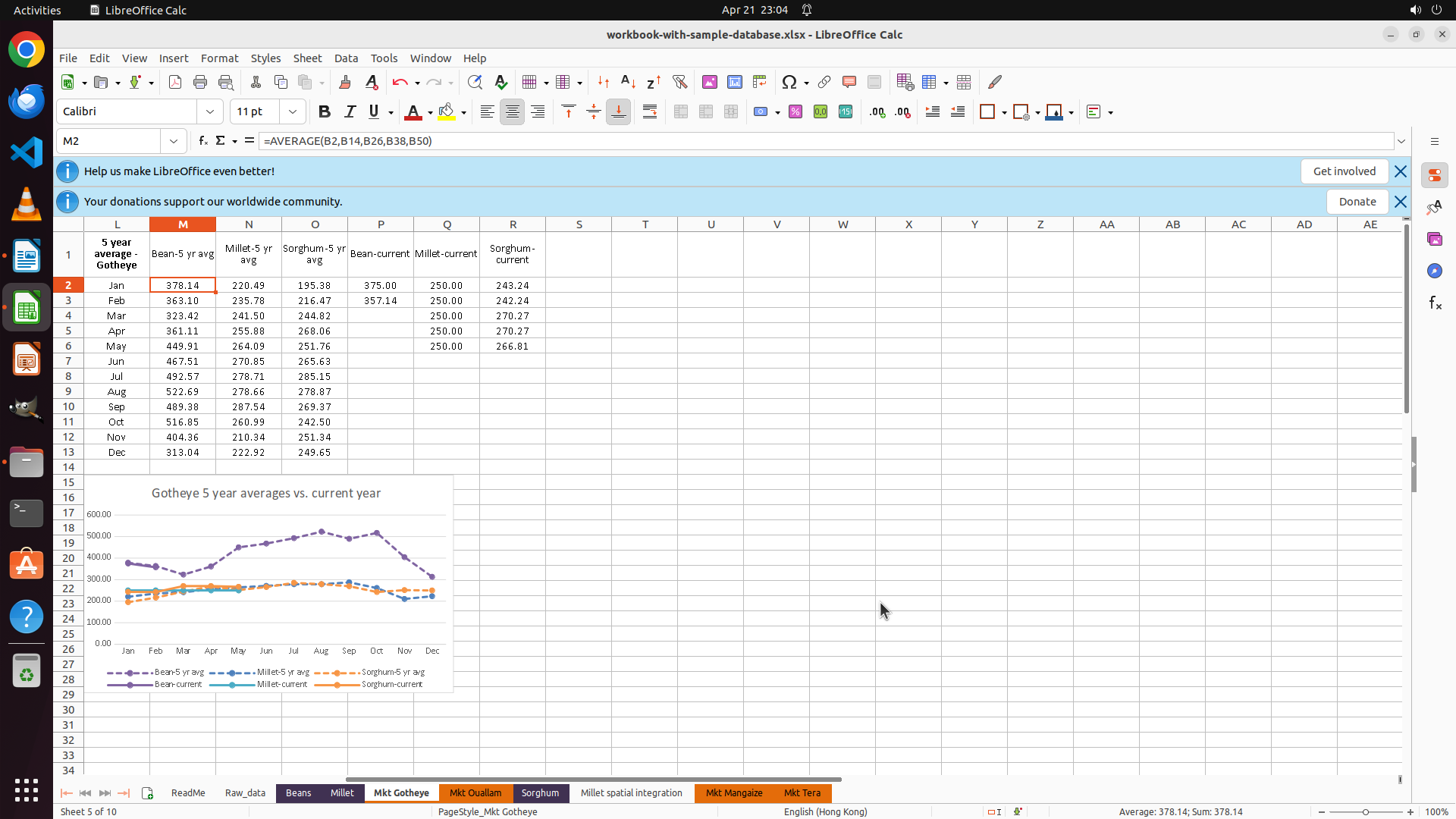Click the Export as PDF icon
The width and height of the screenshot is (1456, 819).
pyautogui.click(x=175, y=82)
